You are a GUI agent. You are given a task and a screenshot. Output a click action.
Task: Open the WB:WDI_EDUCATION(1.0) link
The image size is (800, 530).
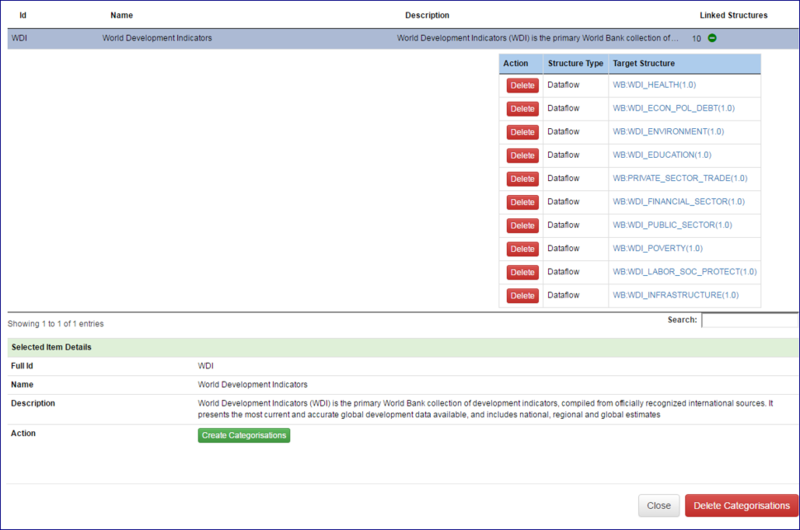[x=662, y=155]
